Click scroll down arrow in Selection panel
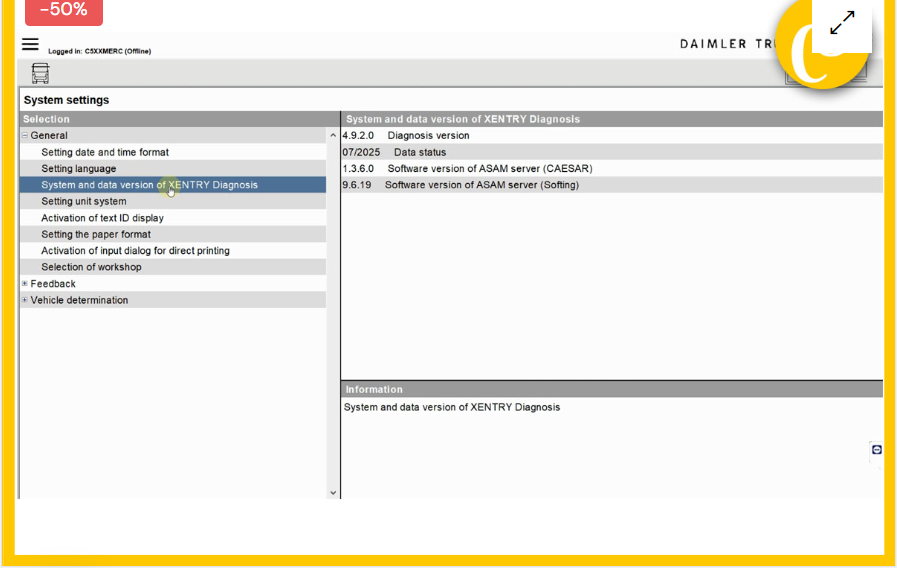The image size is (897, 568). [333, 492]
